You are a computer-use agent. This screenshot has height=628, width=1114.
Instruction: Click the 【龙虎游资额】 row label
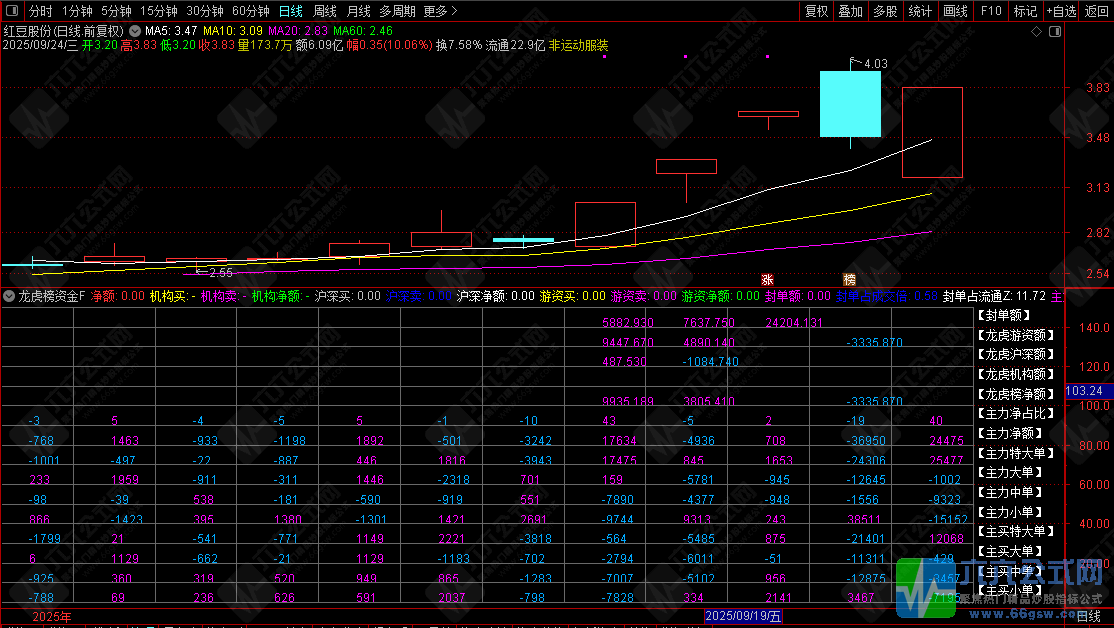point(1017,335)
